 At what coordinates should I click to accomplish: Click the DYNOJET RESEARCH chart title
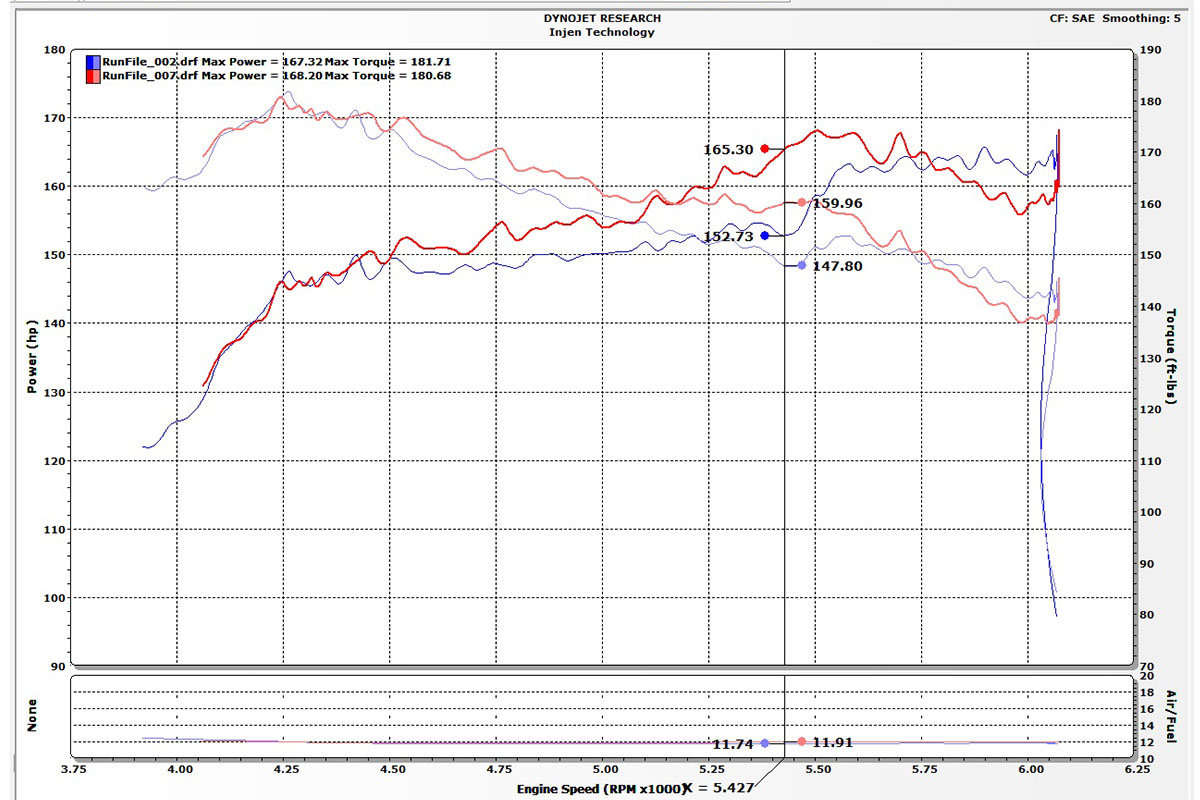tap(601, 18)
